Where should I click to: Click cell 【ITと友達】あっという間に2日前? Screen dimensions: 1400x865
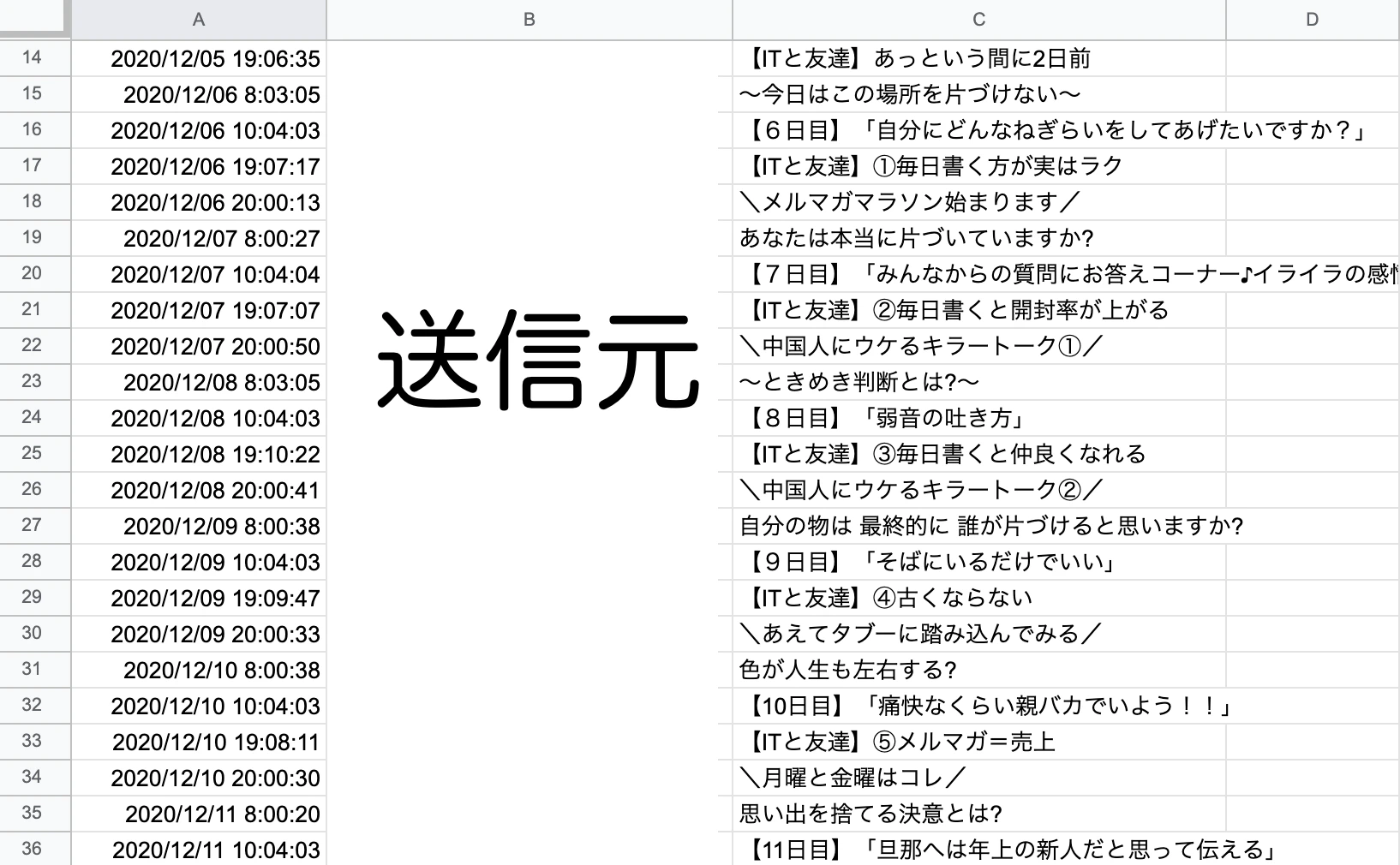click(979, 58)
